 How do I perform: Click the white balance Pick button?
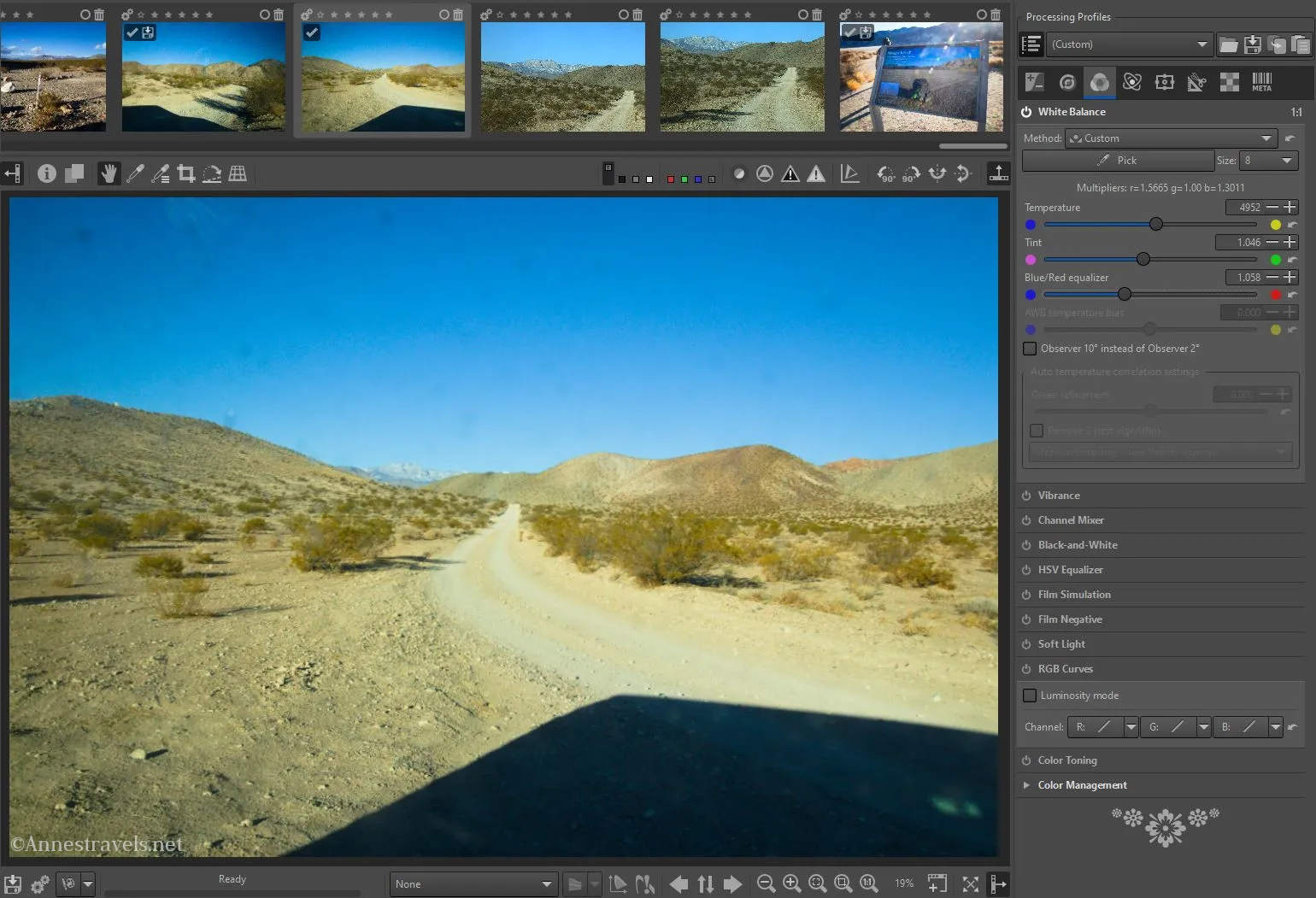click(1118, 161)
